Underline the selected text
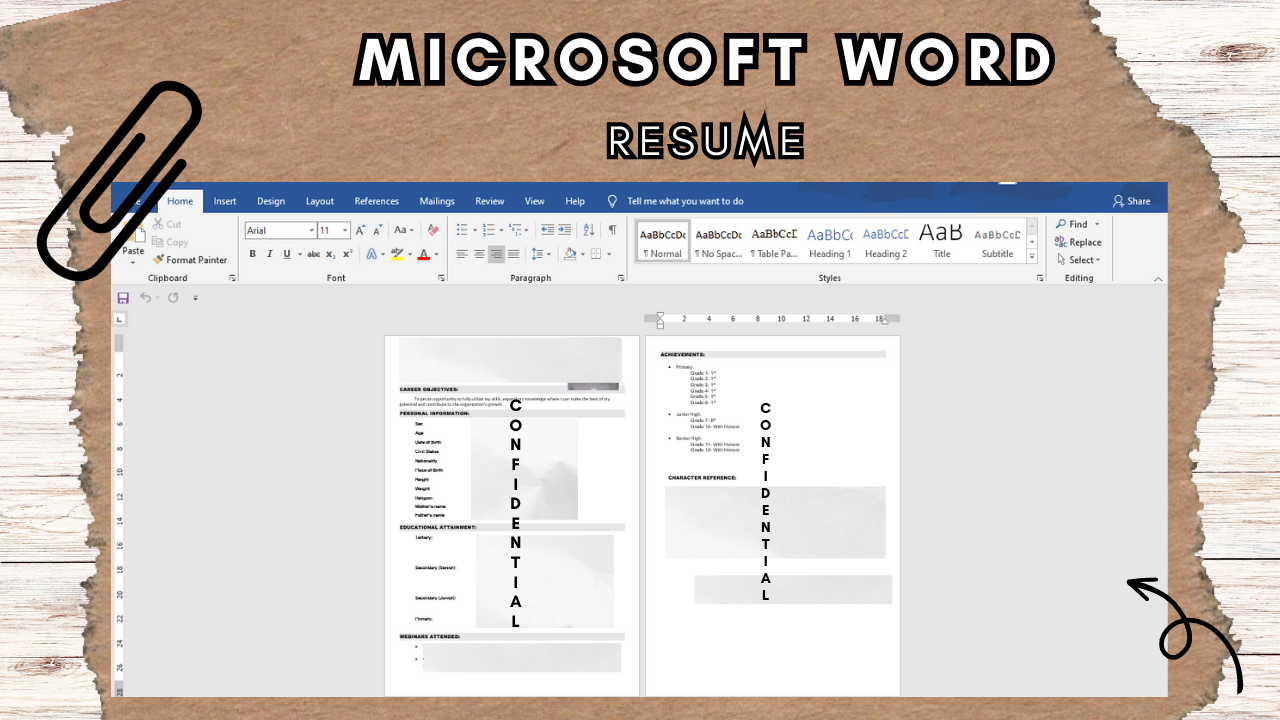The height and width of the screenshot is (720, 1280). coord(286,254)
